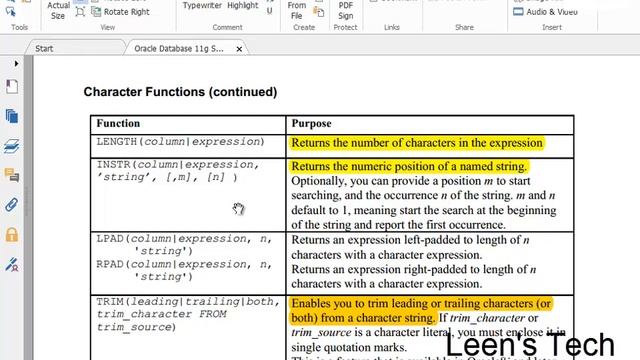Click highlighted 'Returns the numeric position' text
Screen dimensions: 640x360
point(409,167)
